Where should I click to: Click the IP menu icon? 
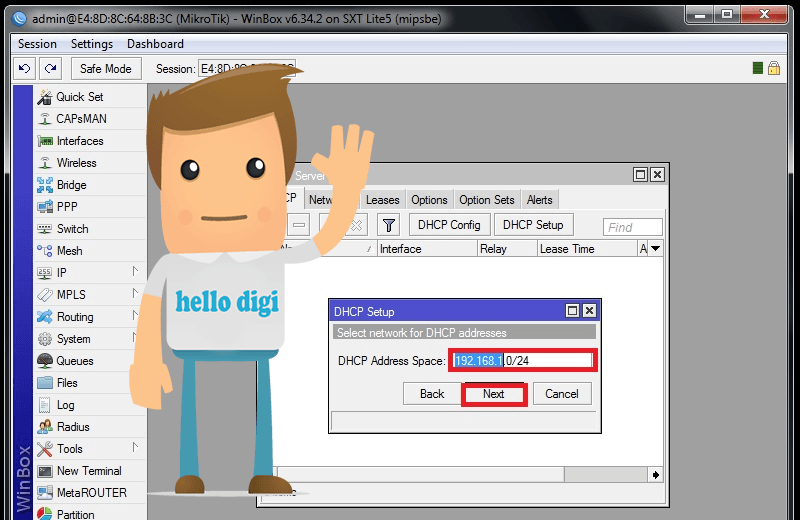[x=45, y=273]
